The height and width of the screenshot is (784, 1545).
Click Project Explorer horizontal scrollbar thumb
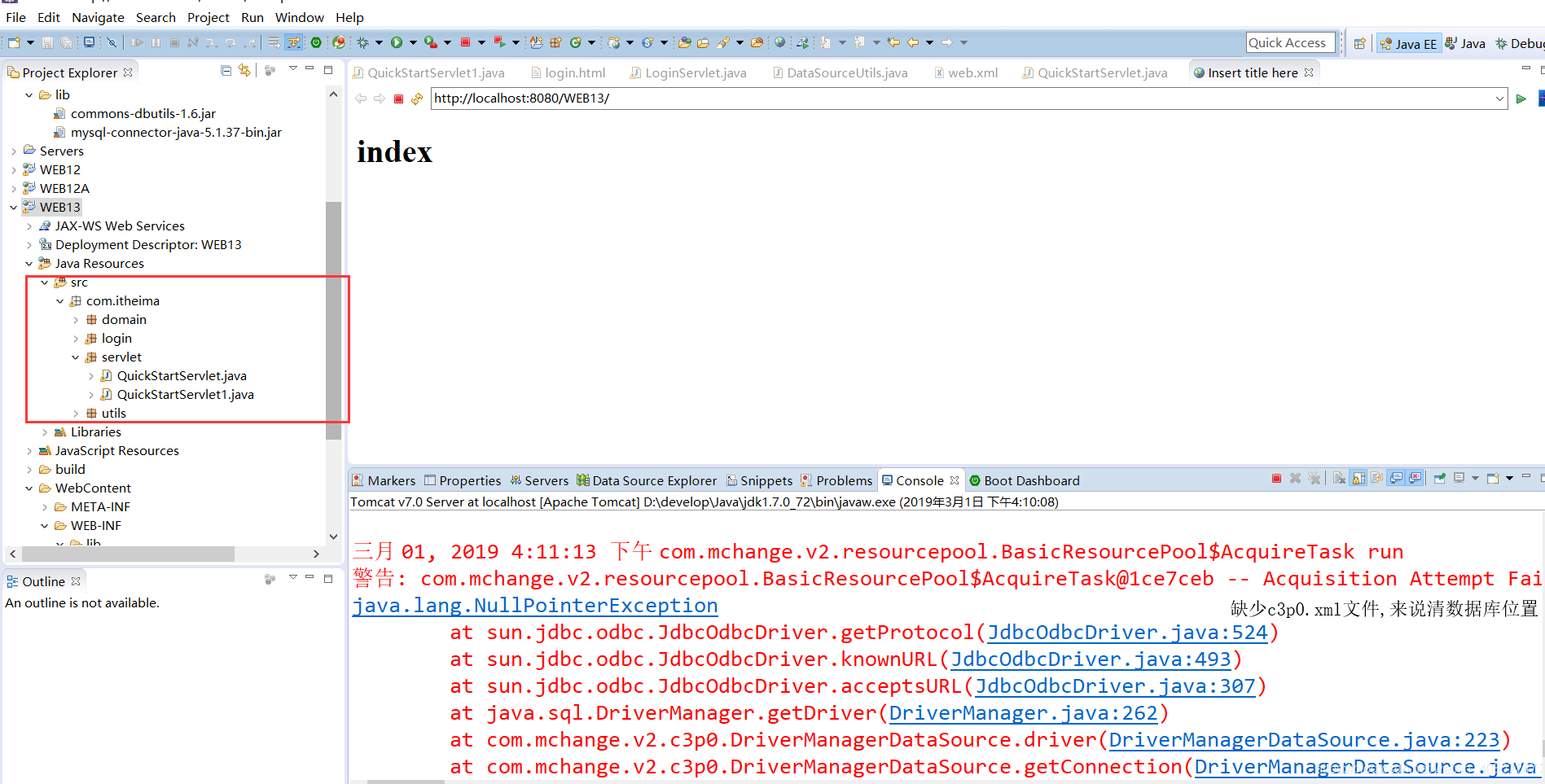[x=129, y=554]
